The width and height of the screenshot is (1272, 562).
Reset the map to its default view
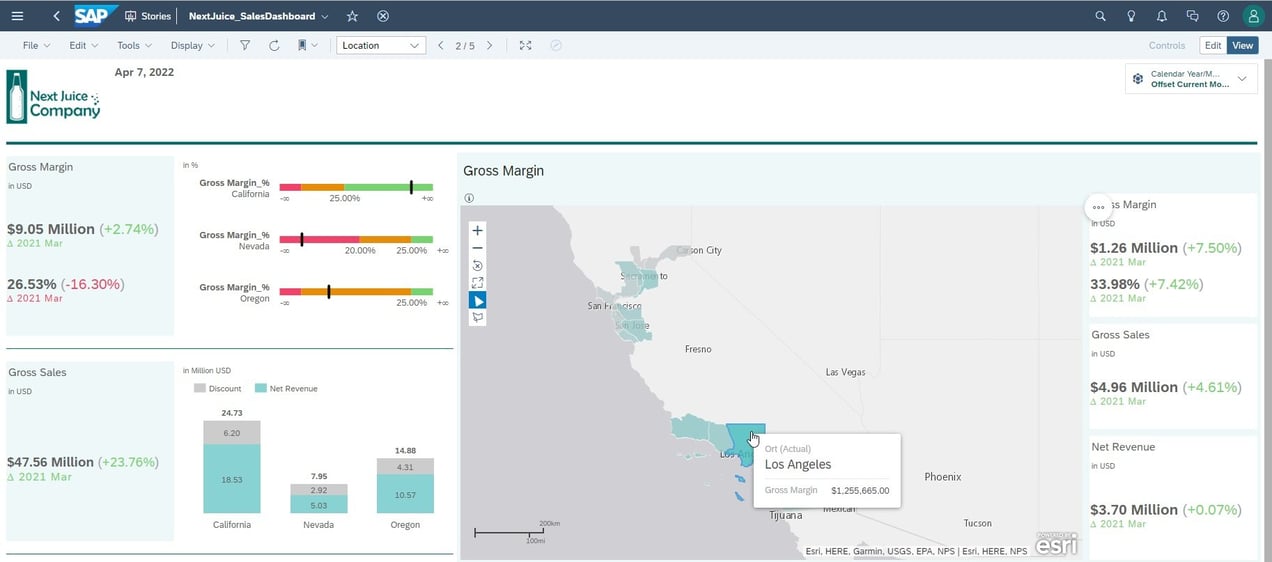point(477,265)
